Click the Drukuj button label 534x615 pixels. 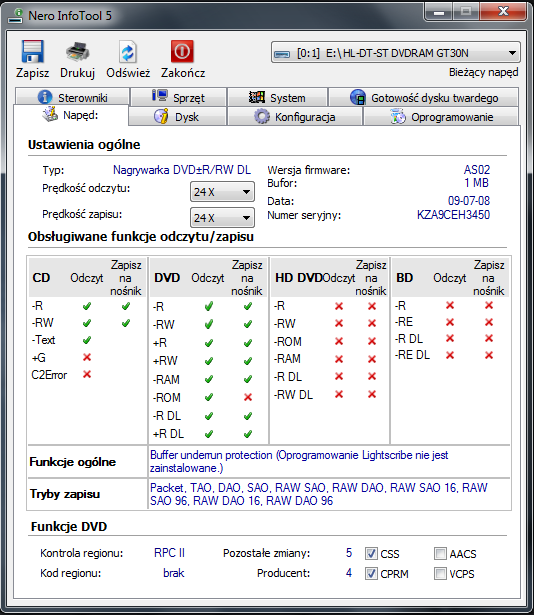coord(78,73)
